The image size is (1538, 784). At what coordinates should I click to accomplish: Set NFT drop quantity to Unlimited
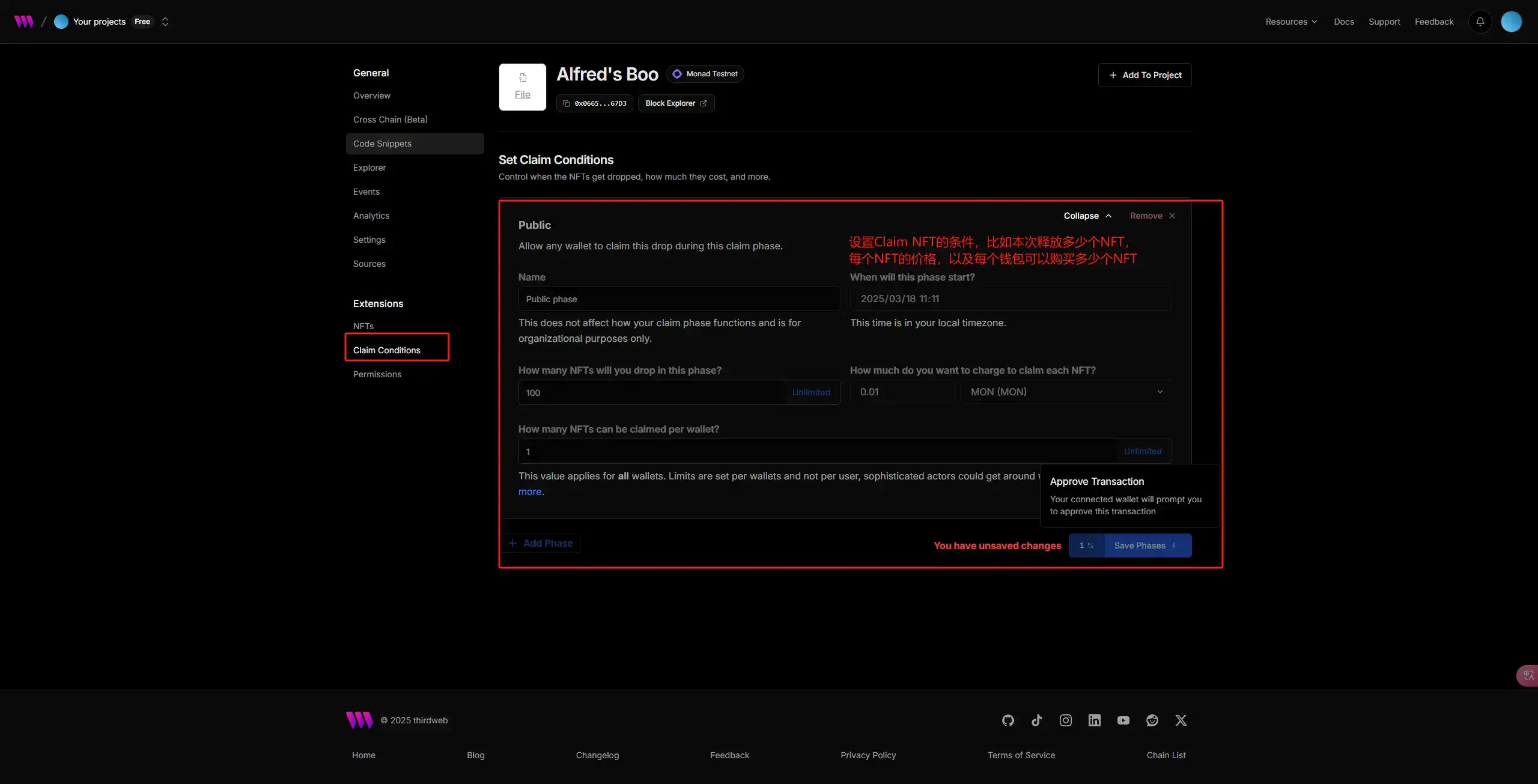[x=810, y=392]
